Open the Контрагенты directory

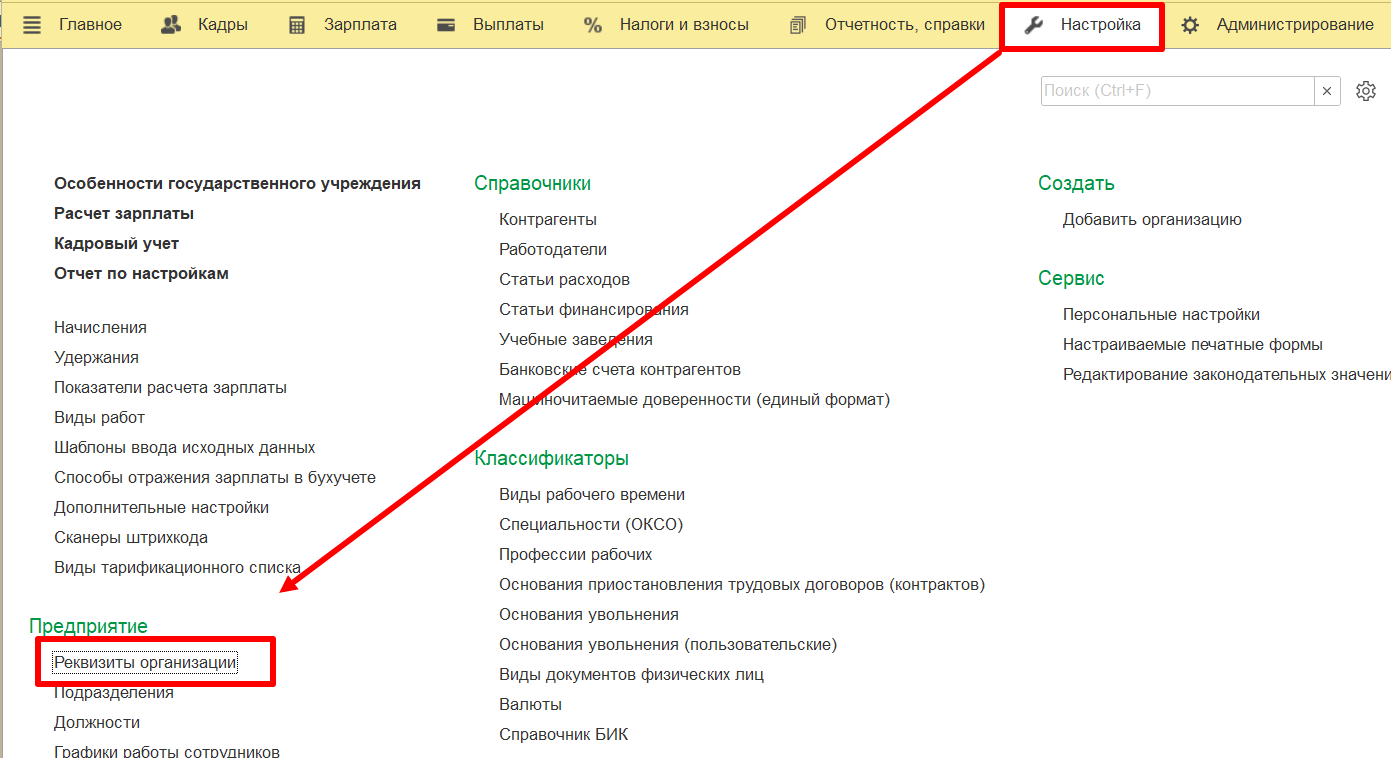(548, 219)
